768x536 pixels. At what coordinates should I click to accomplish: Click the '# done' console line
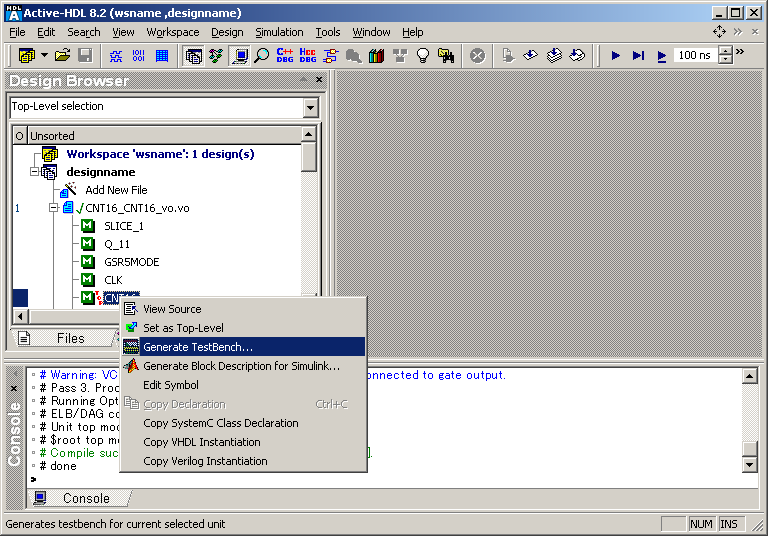point(58,466)
